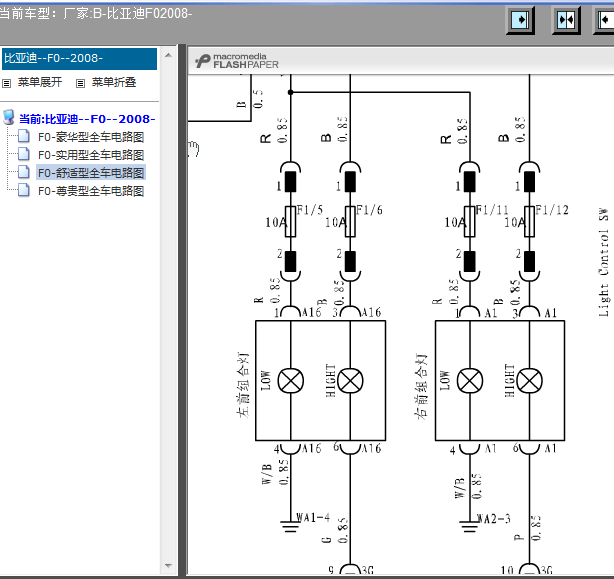This screenshot has width=614, height=579.
Task: Click fuse F1/6 10A in diagram
Action: tap(350, 222)
